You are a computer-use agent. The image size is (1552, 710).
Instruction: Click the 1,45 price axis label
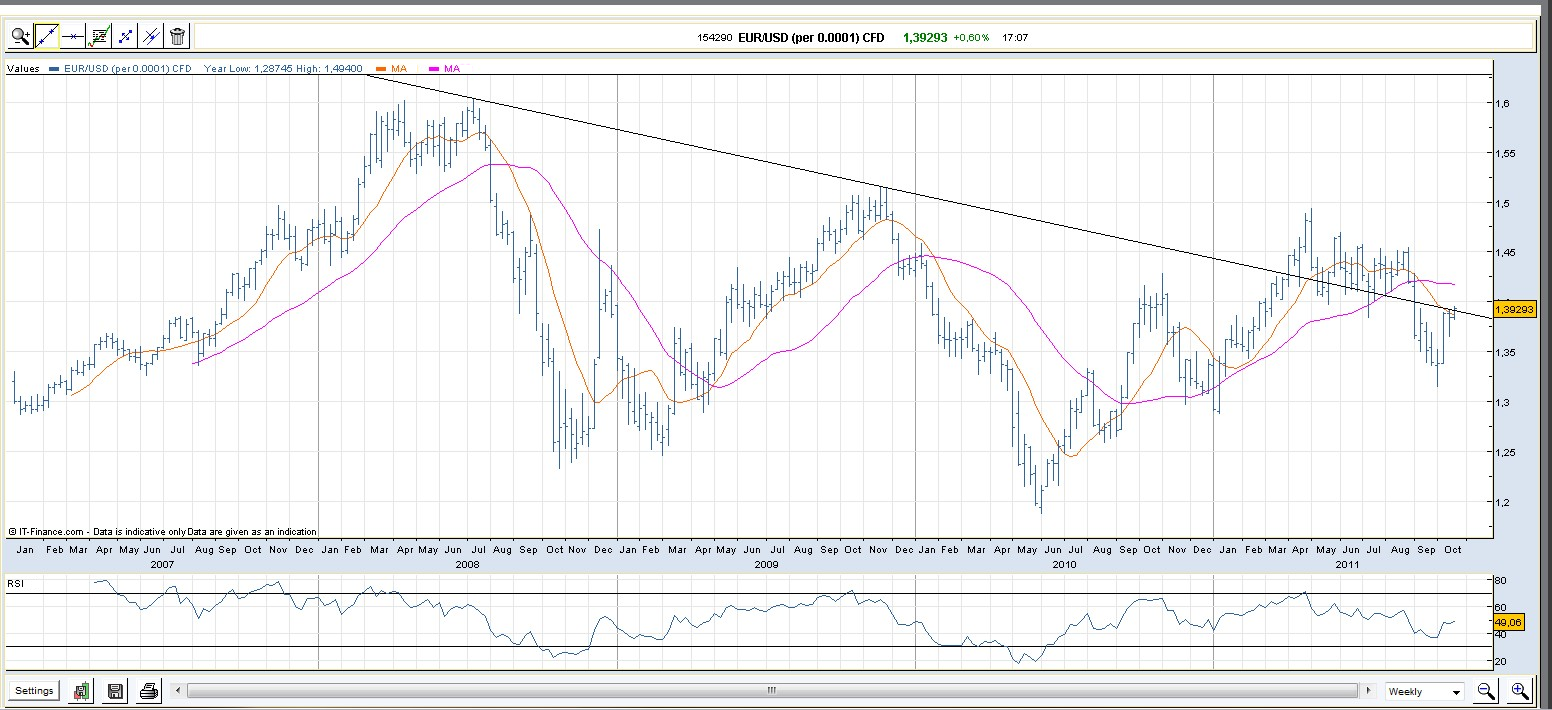[1506, 253]
